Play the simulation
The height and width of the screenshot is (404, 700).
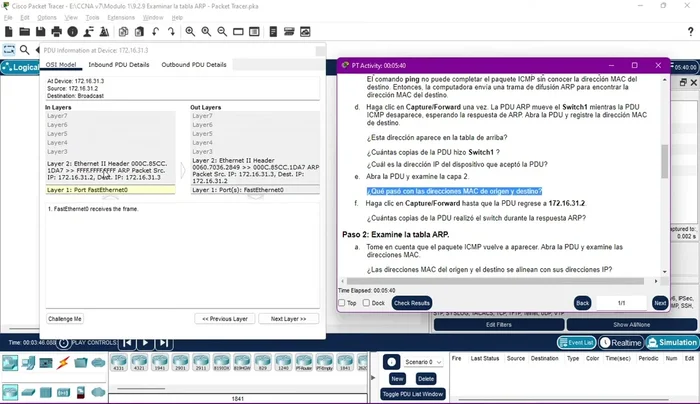click(x=145, y=343)
